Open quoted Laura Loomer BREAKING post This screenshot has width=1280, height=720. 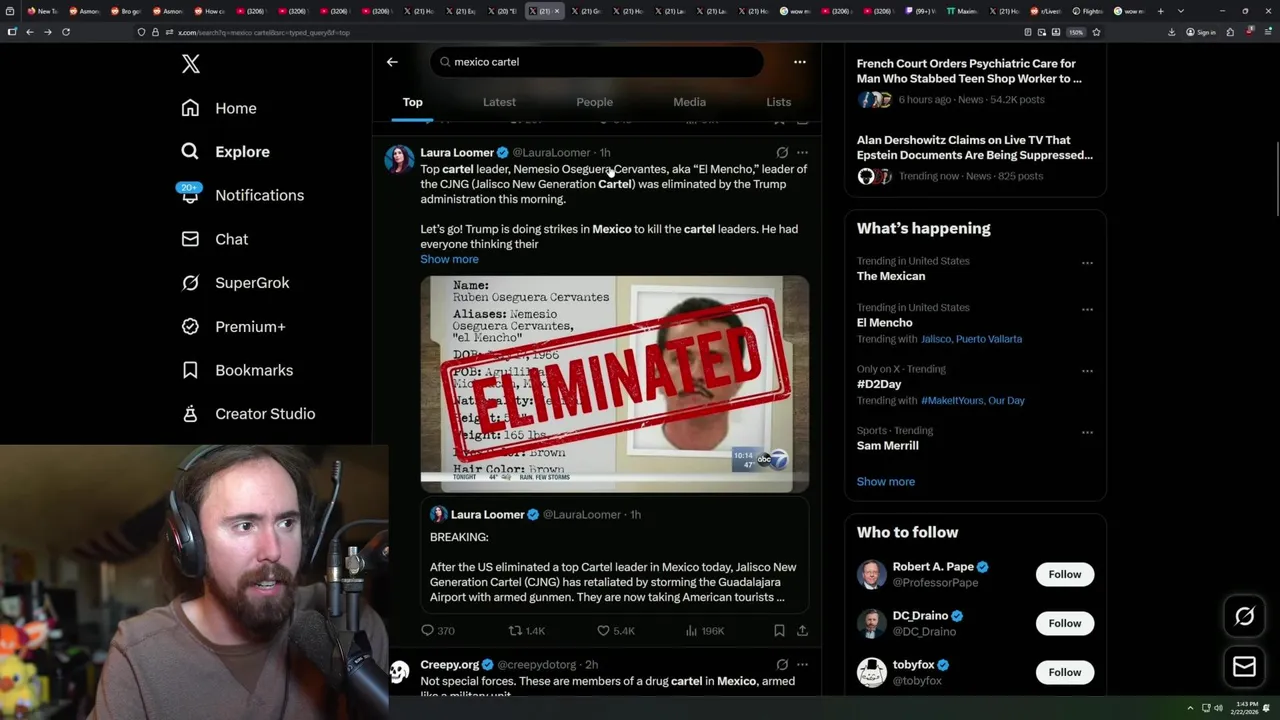point(614,556)
